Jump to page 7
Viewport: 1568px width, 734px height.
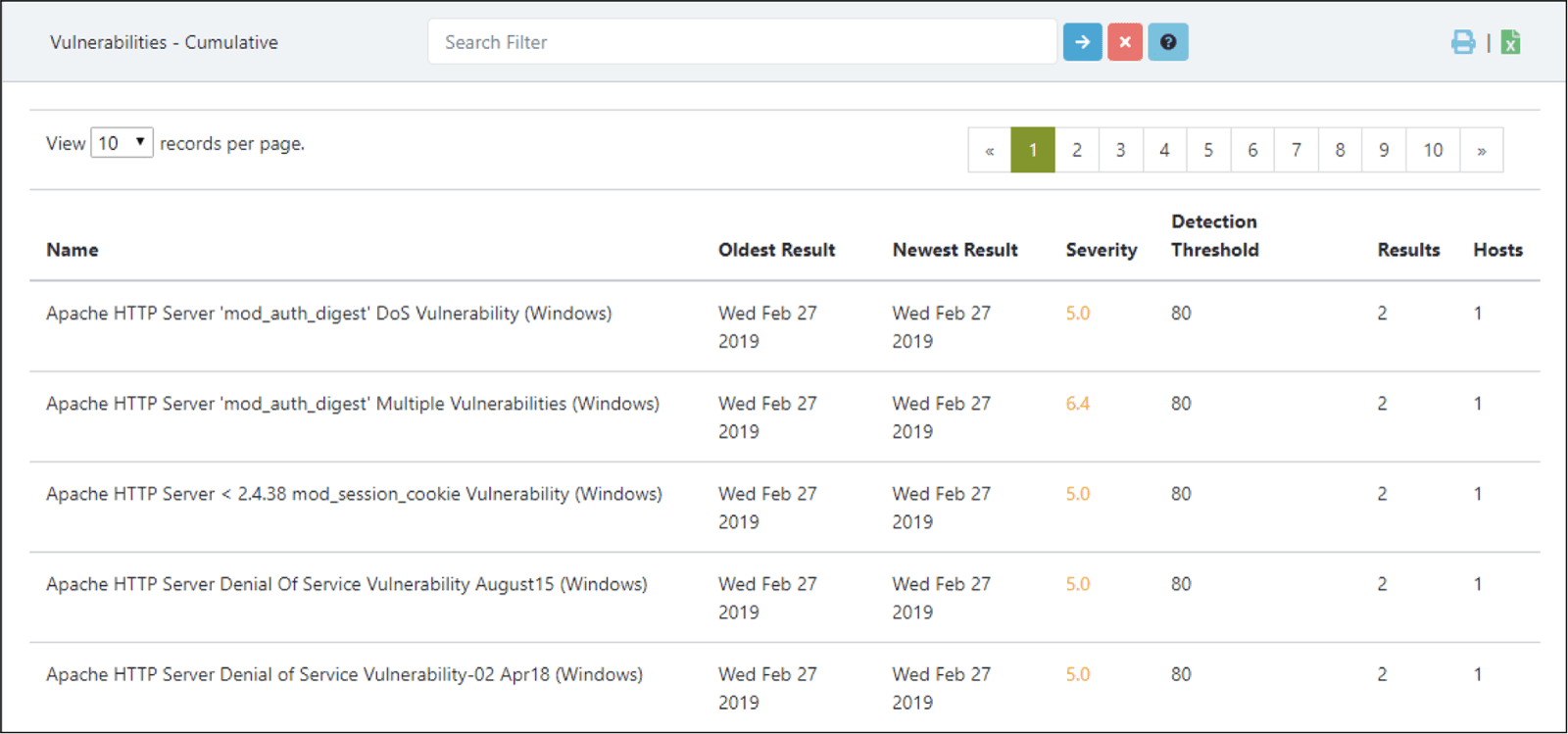tap(1297, 150)
